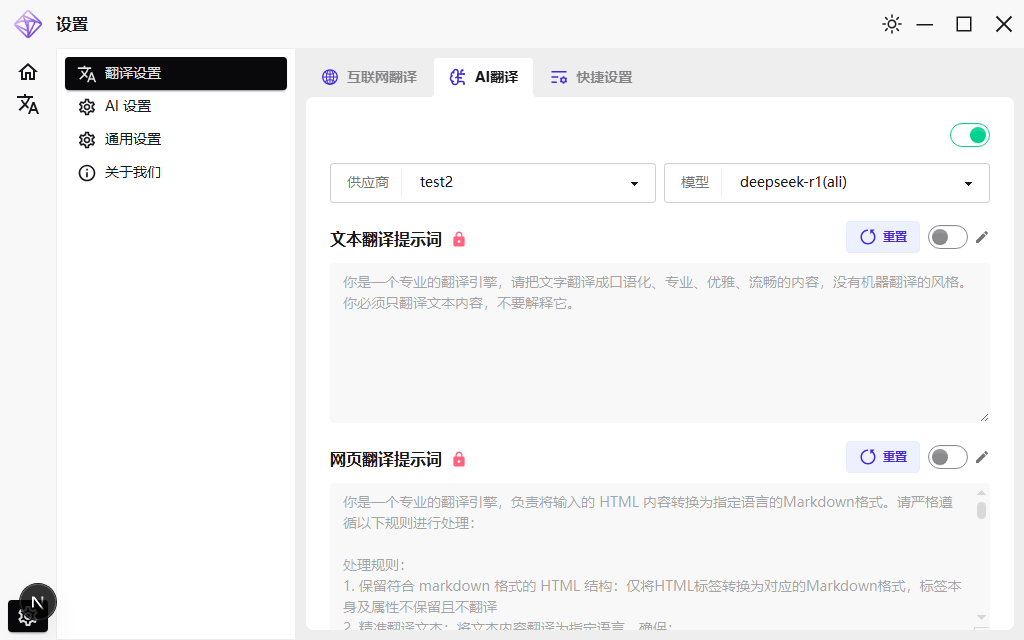Switch to the 快捷设置 tab
The width and height of the screenshot is (1024, 640).
pyautogui.click(x=590, y=76)
